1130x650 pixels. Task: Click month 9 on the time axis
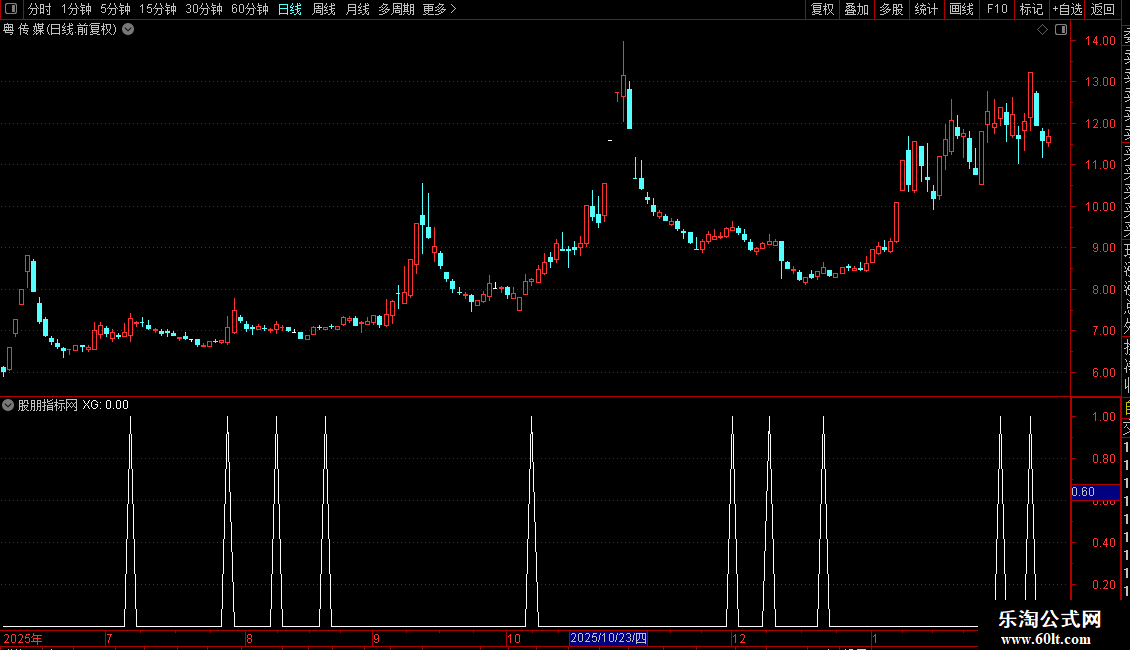[376, 638]
